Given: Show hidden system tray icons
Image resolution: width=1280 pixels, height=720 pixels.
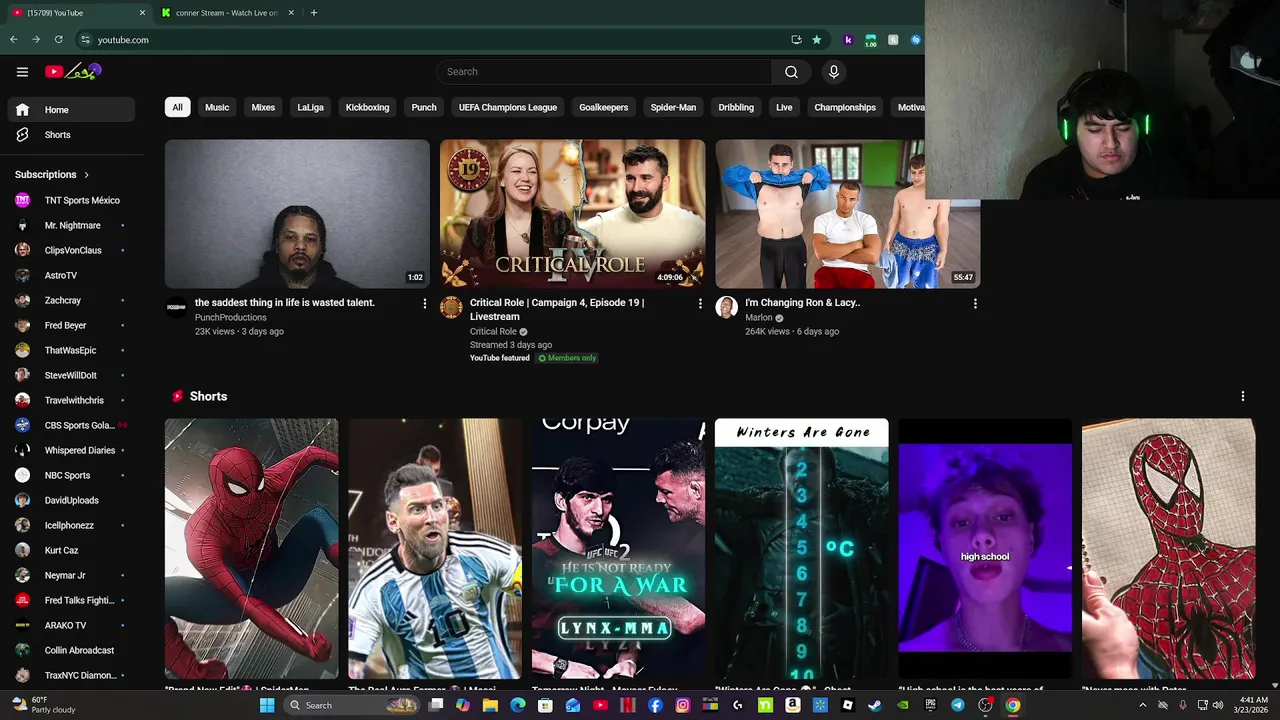Looking at the screenshot, I should 1142,705.
